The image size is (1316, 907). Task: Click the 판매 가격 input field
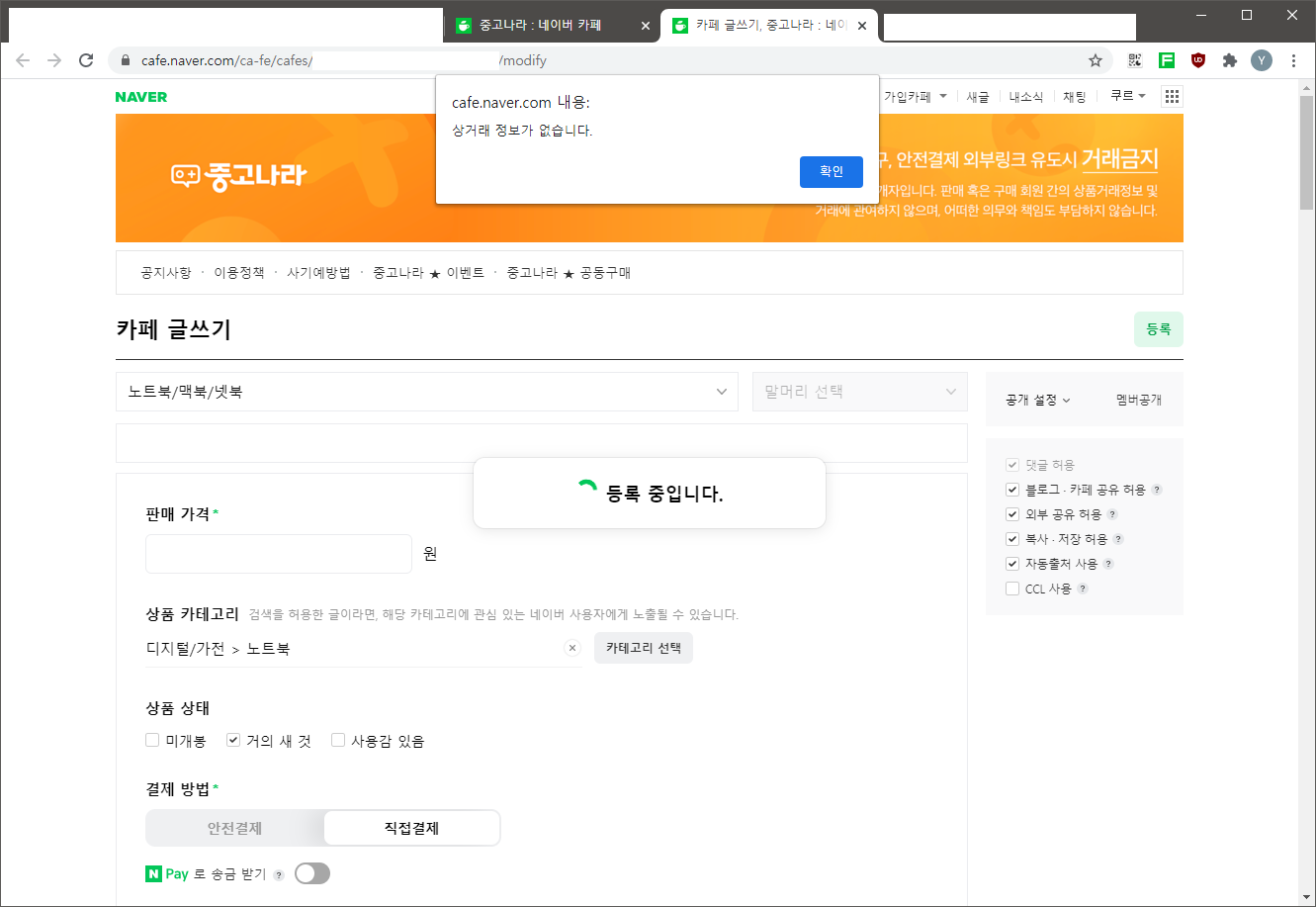(x=279, y=554)
